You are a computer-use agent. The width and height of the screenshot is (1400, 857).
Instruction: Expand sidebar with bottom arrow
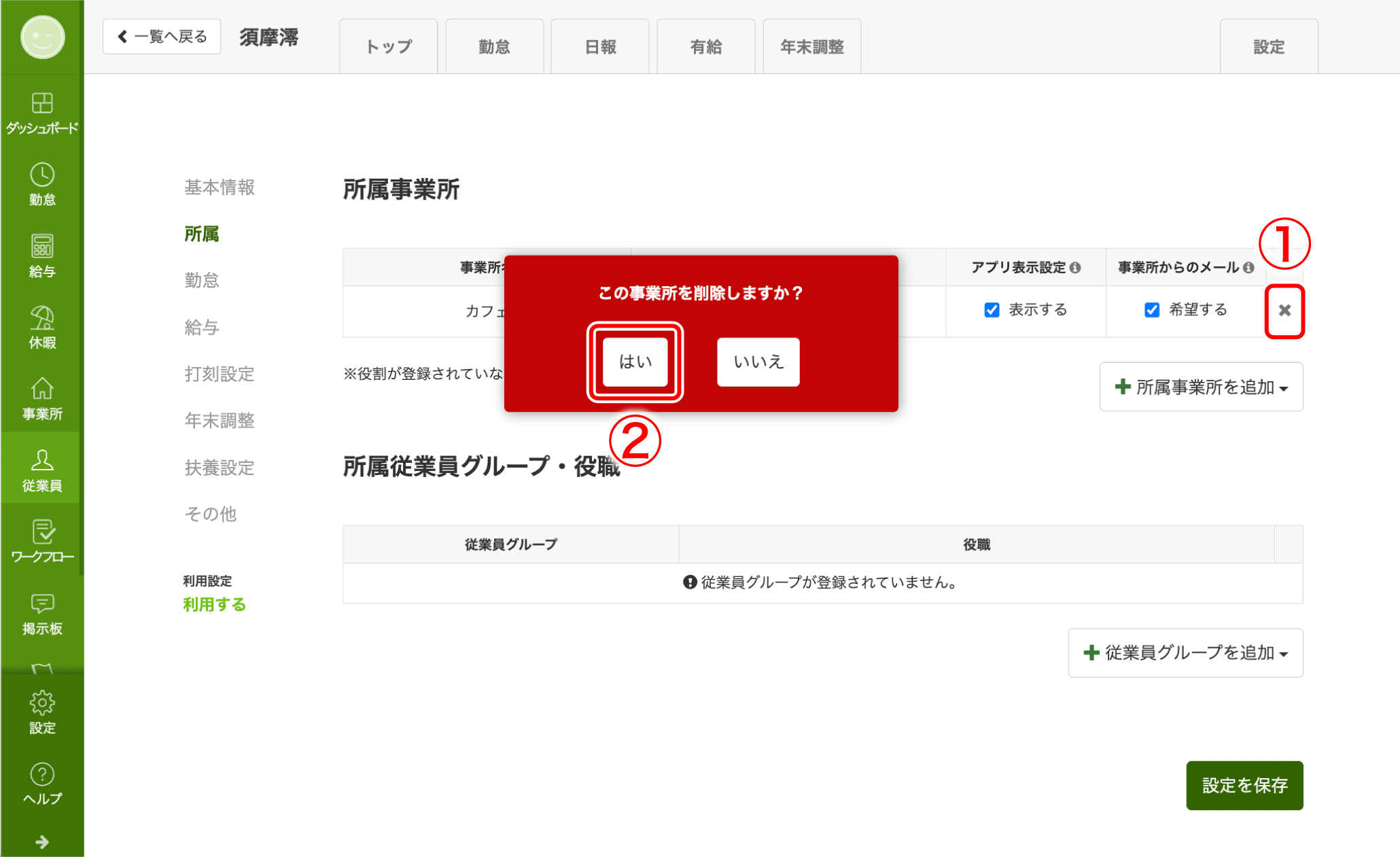click(x=42, y=842)
